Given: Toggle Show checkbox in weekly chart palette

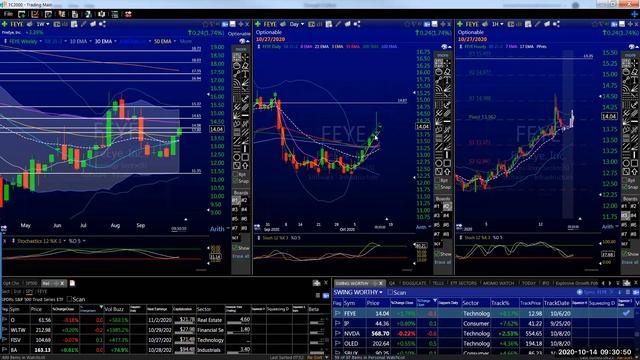Looking at the screenshot, I should coord(236,248).
